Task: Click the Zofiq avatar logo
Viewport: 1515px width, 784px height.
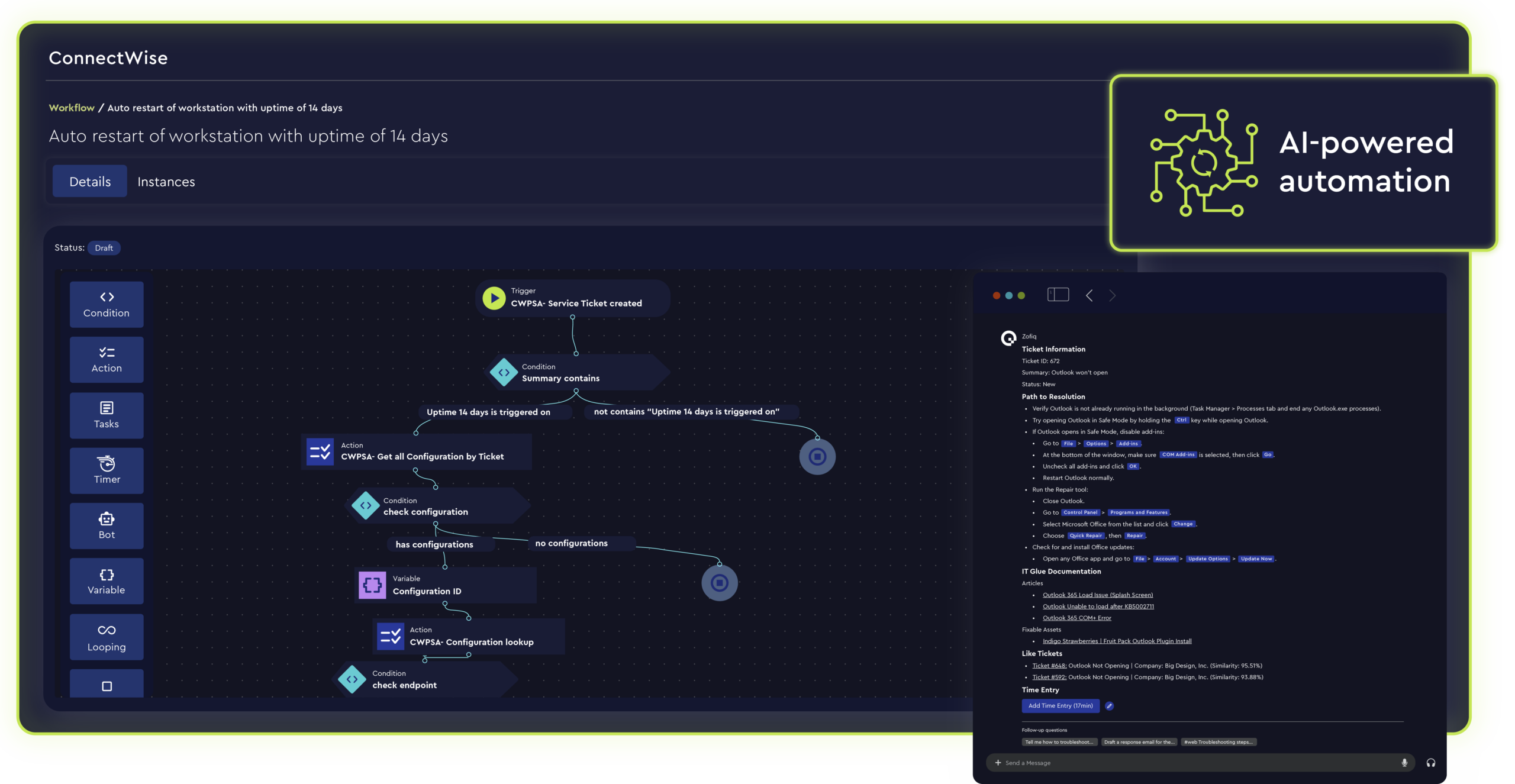Action: point(1008,338)
